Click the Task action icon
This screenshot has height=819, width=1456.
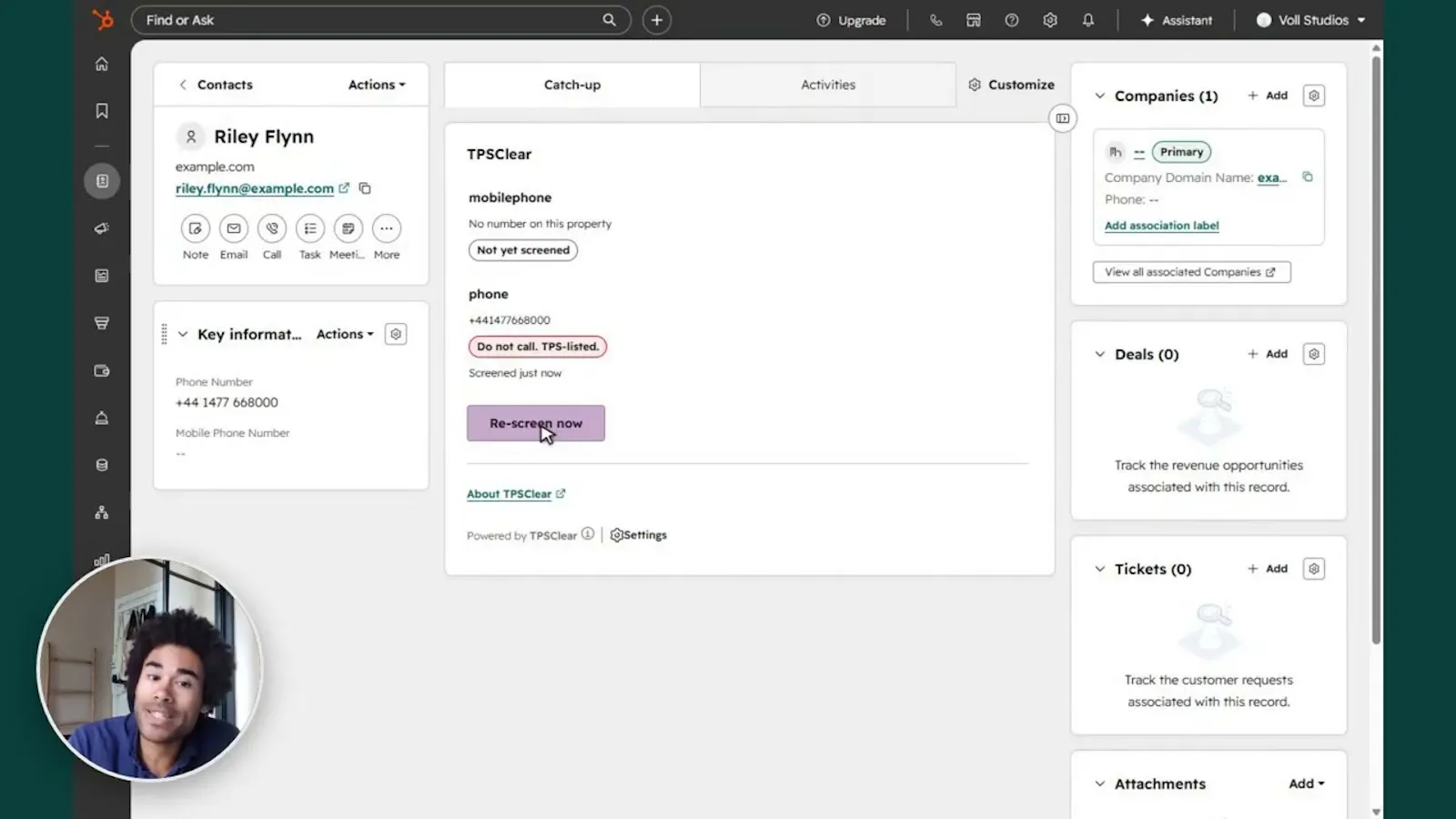point(310,228)
